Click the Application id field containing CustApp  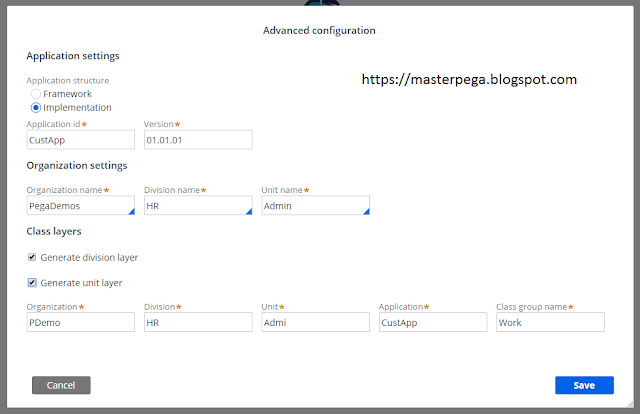pyautogui.click(x=81, y=140)
